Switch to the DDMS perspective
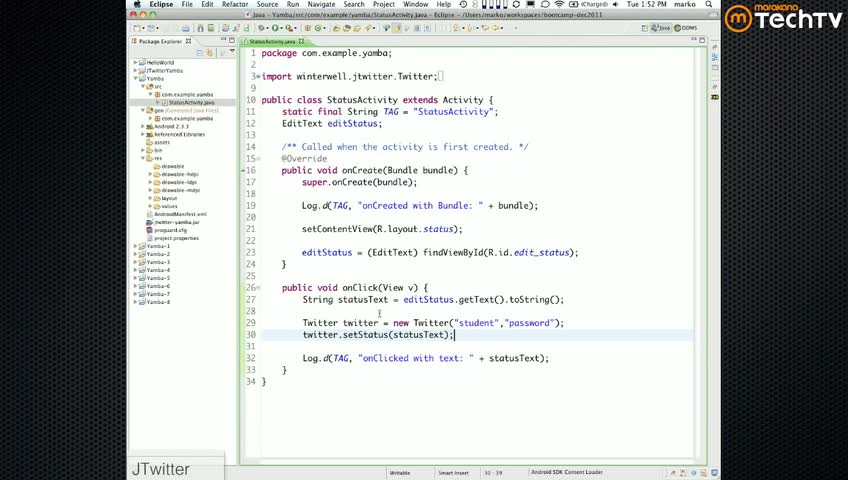This screenshot has height=480, width=848. [x=685, y=28]
